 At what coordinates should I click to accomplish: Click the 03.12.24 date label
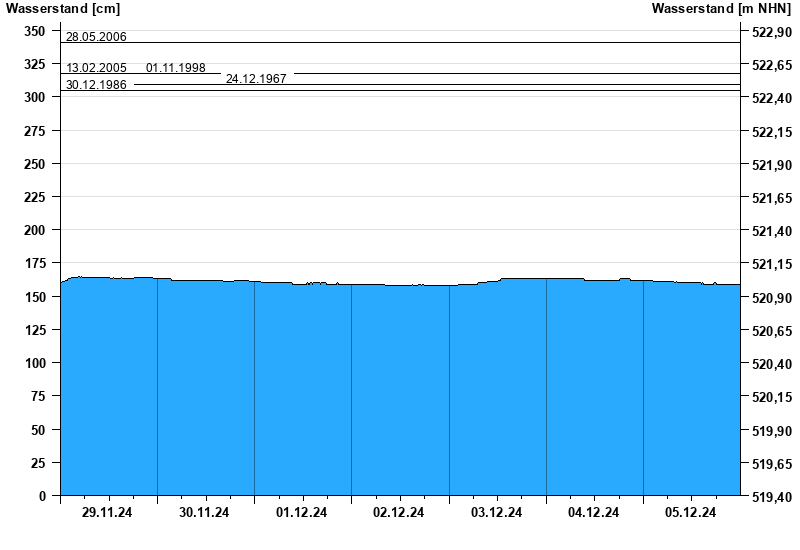click(496, 513)
